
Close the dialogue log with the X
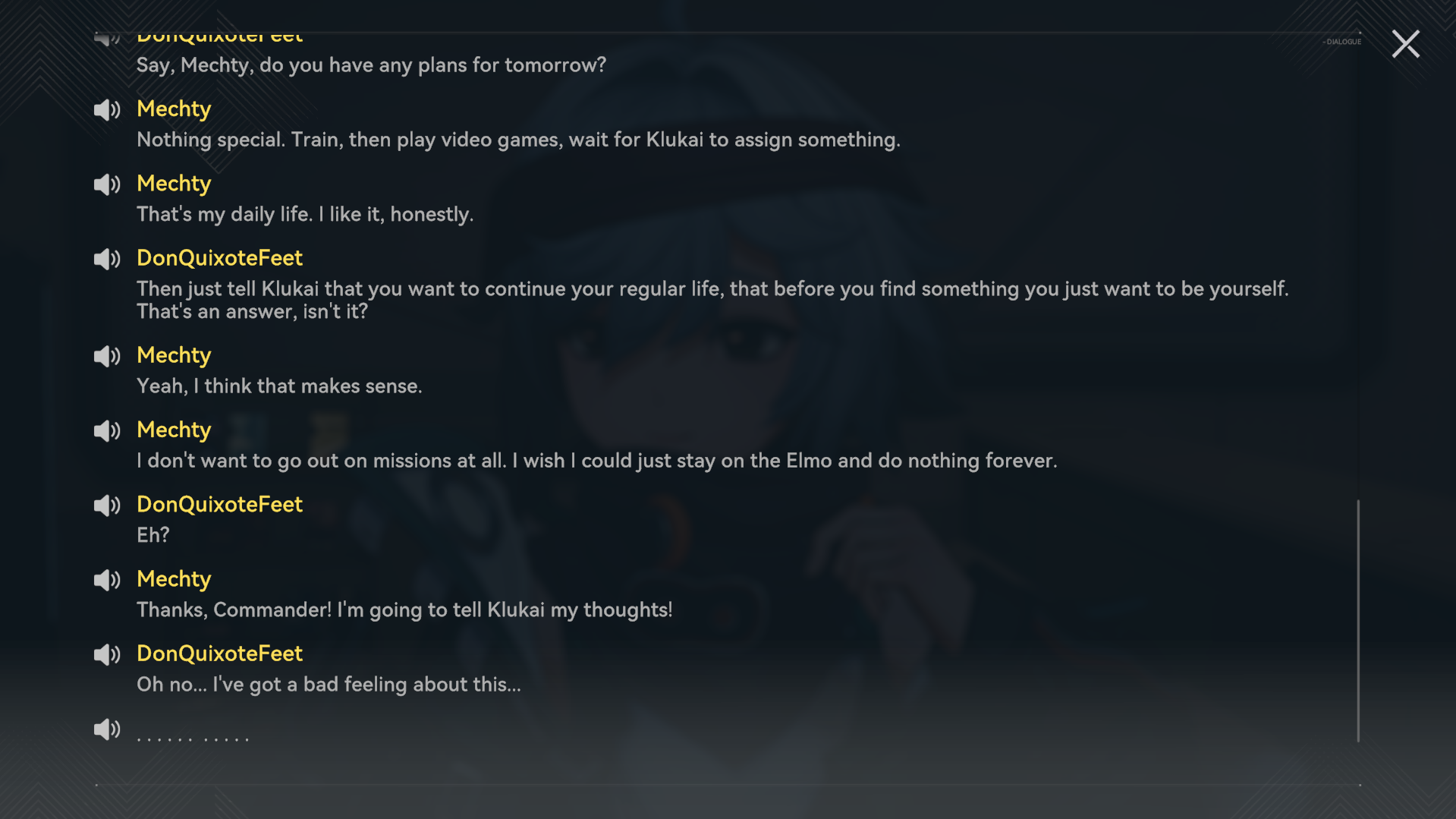pos(1405,44)
